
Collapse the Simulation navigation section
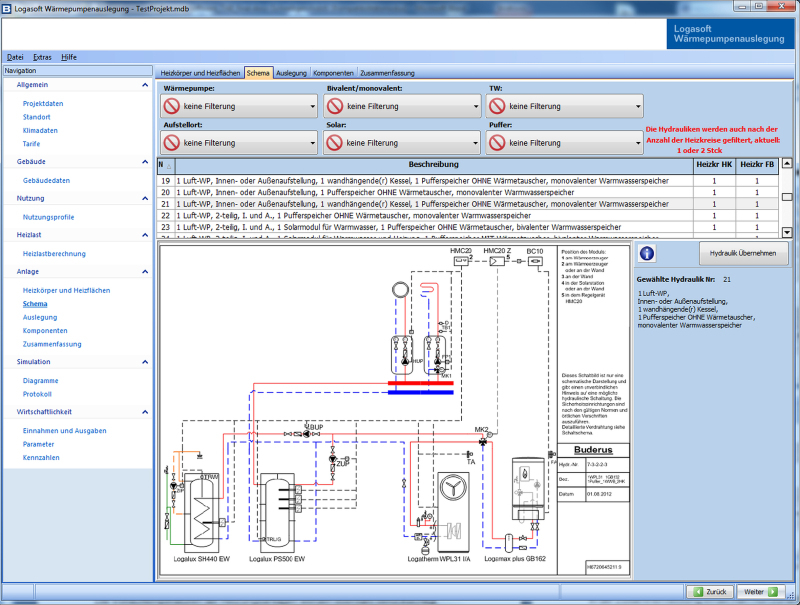pos(145,362)
